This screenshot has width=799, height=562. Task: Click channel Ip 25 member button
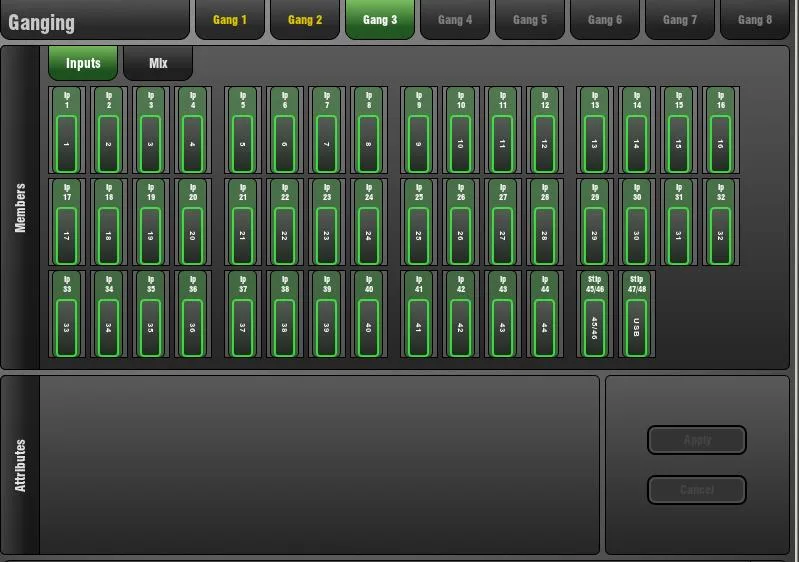coord(418,222)
